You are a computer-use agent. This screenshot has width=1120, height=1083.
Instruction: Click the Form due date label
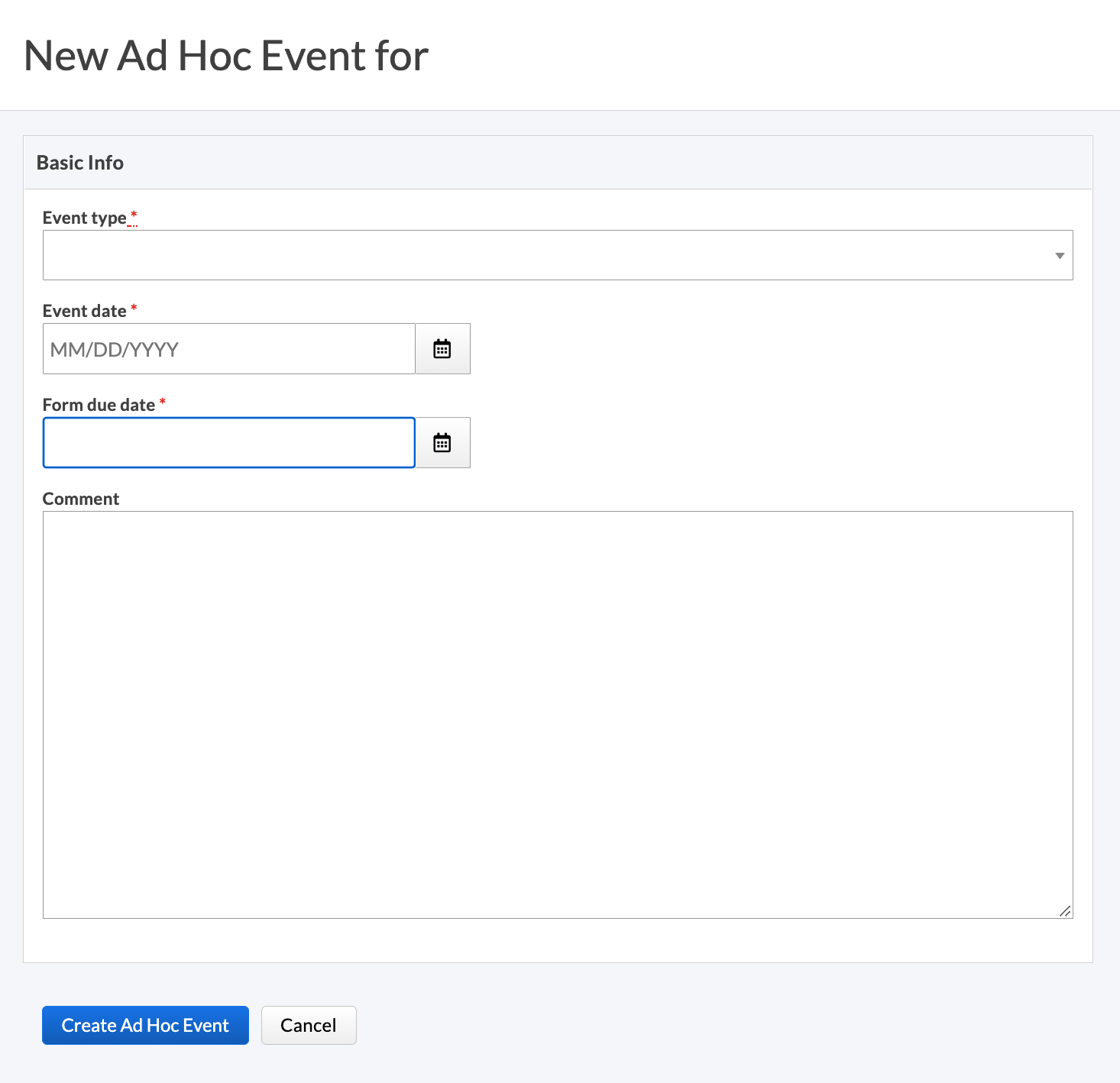pyautogui.click(x=99, y=406)
